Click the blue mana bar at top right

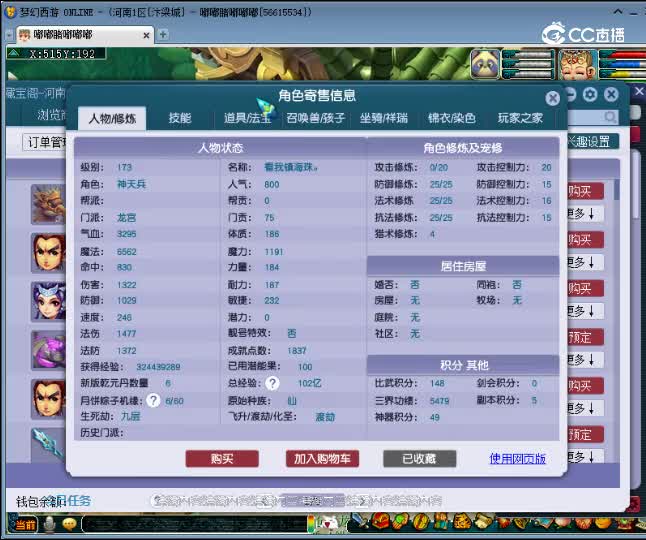click(623, 65)
